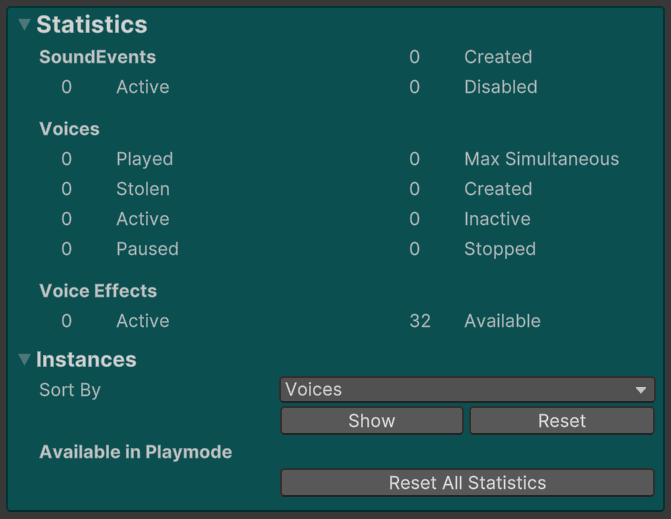
Task: Click the Inactive voices statistic label
Action: 497,219
